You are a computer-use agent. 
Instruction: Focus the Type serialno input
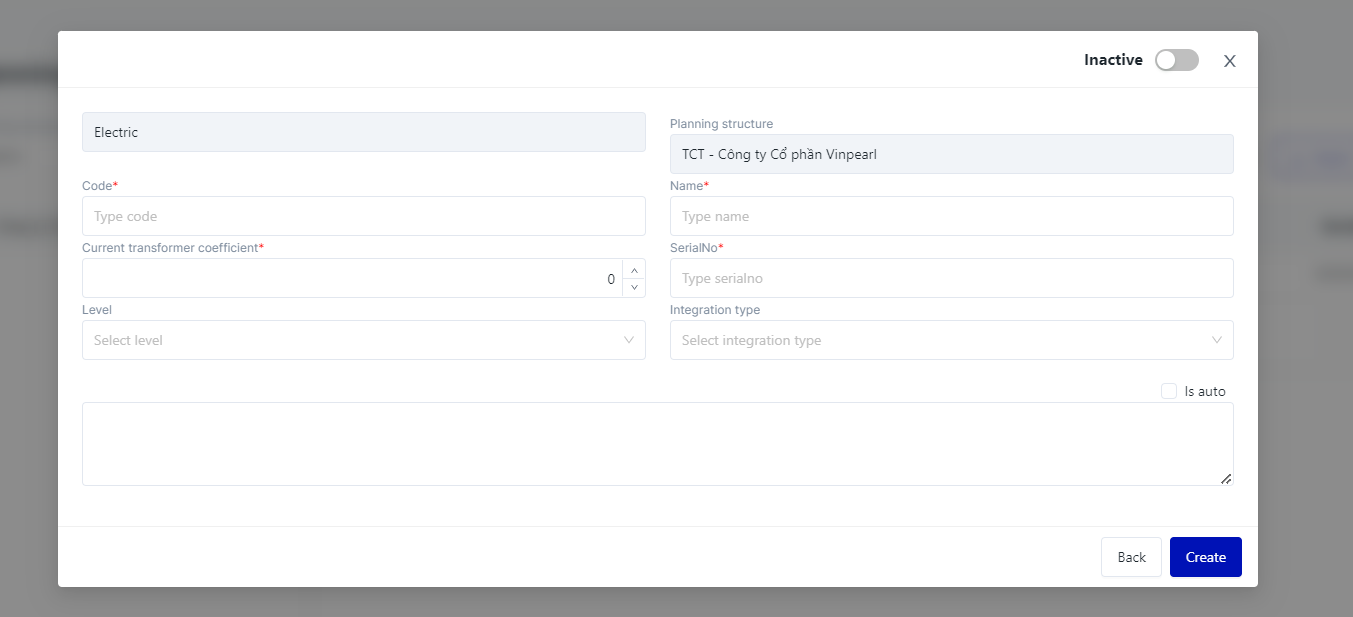click(951, 278)
